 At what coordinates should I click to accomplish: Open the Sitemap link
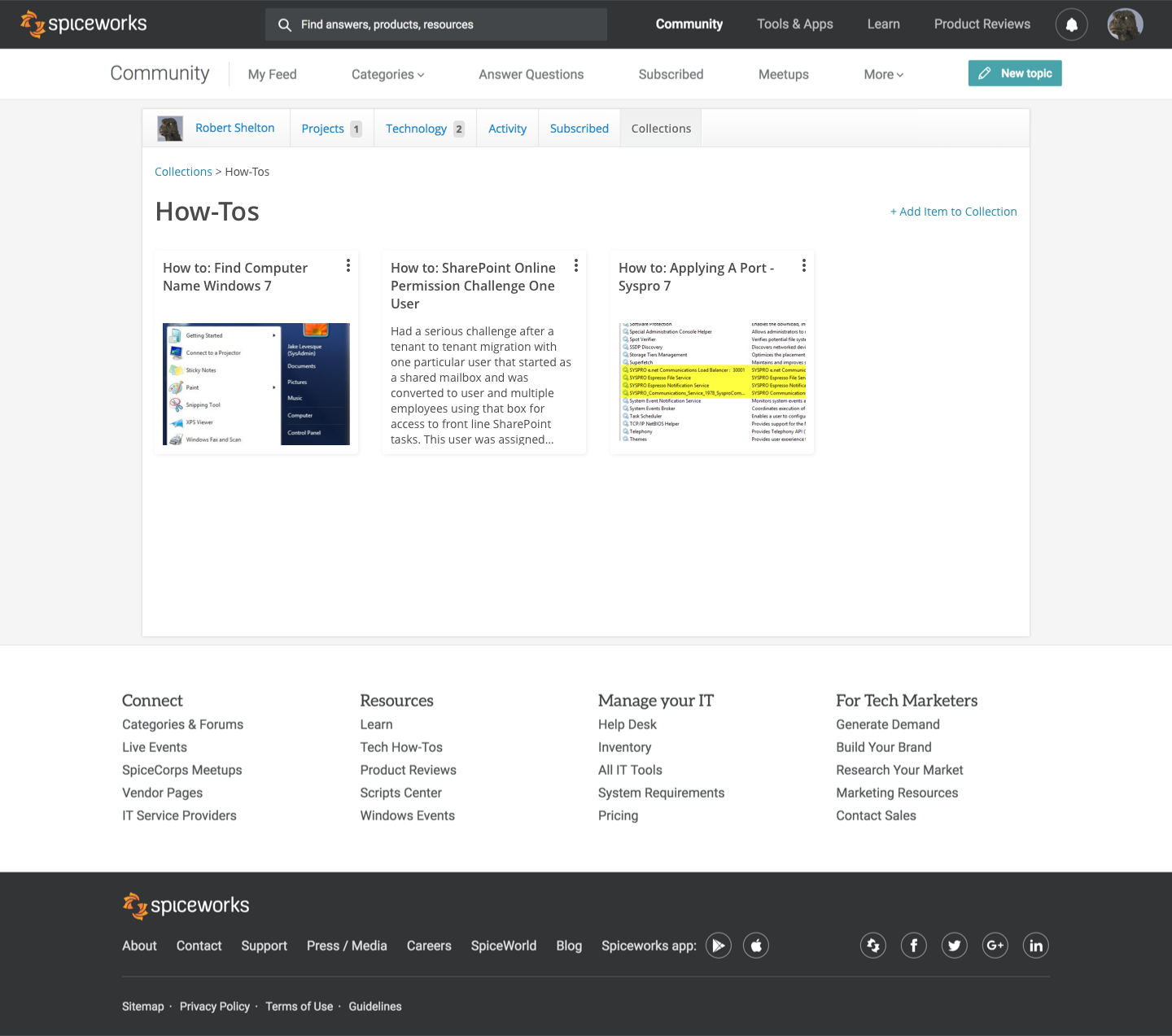pos(143,1007)
